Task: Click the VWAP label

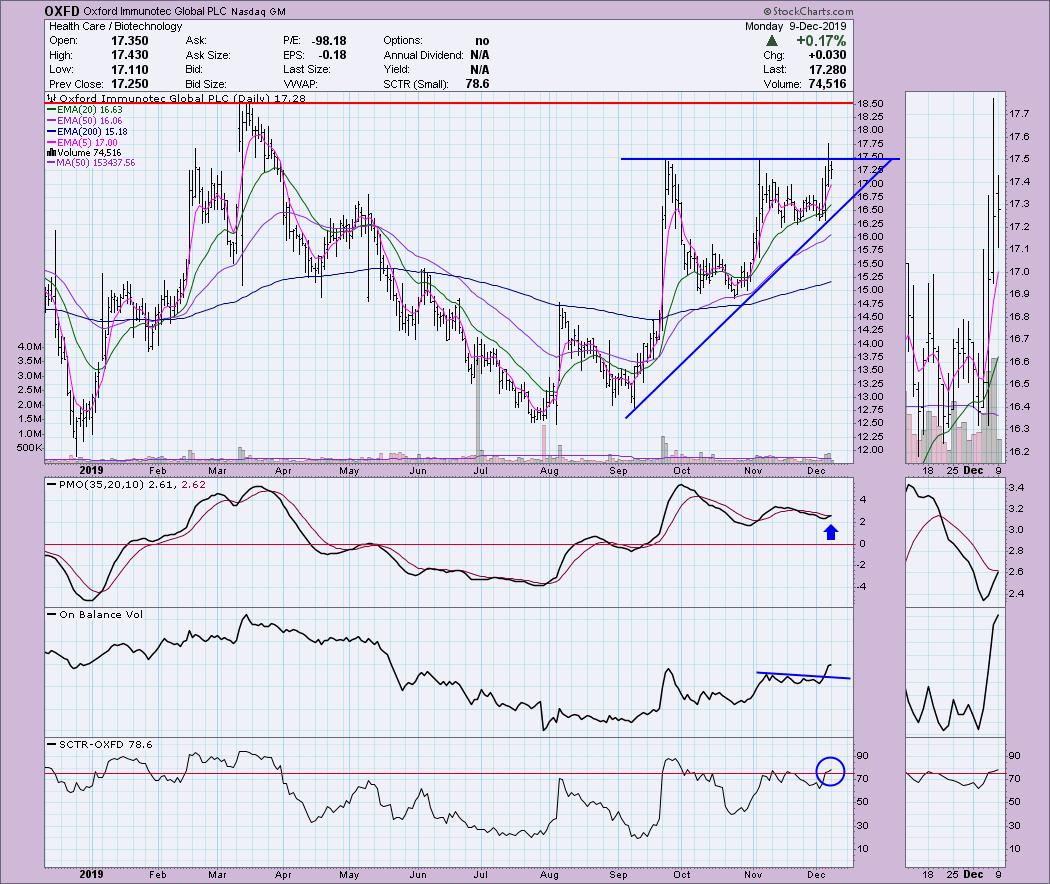Action: coord(300,84)
